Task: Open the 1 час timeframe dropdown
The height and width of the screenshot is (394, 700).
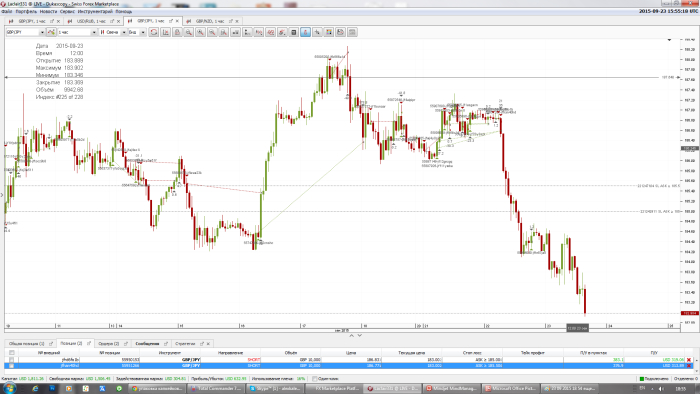Action: coord(93,32)
